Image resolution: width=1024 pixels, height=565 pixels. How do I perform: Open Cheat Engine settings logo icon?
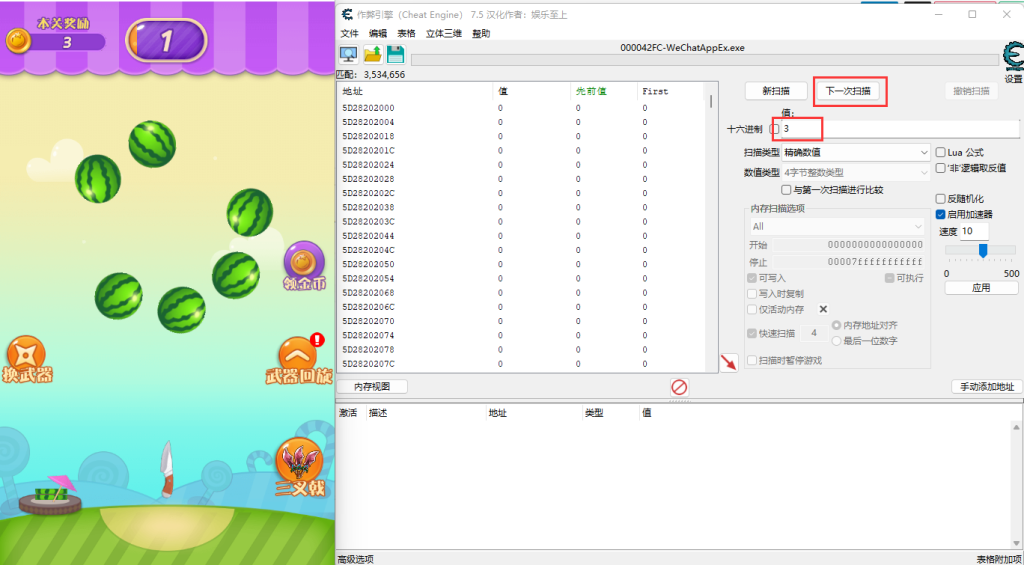[1013, 57]
